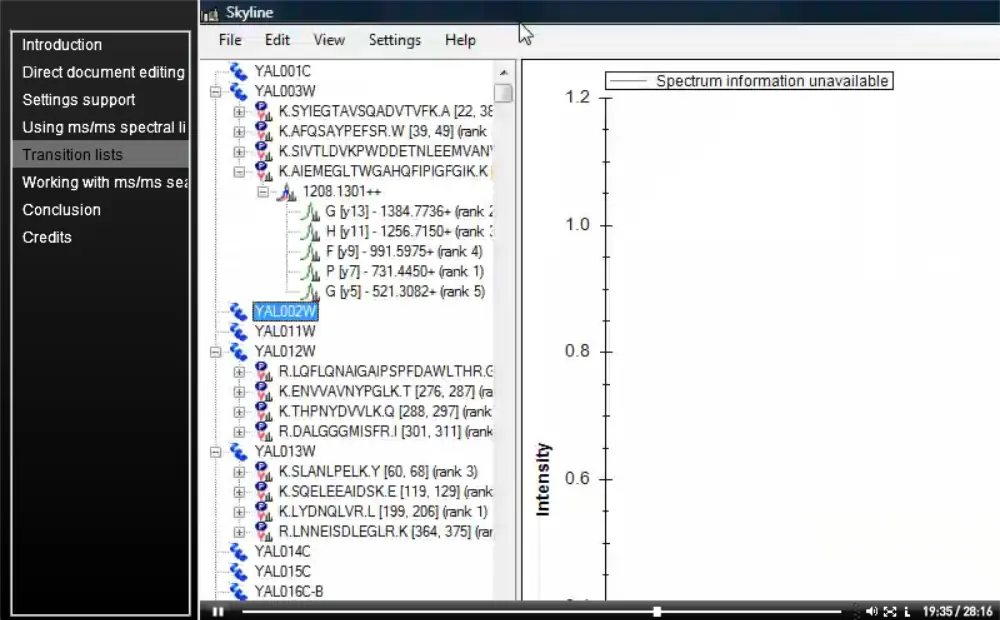
Task: Collapse the YAL013W protein node
Action: (x=216, y=452)
